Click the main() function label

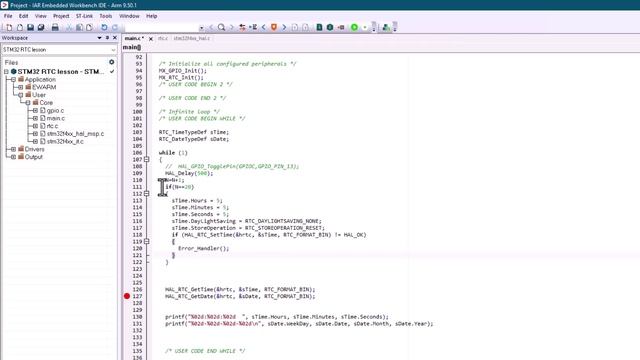[132, 47]
